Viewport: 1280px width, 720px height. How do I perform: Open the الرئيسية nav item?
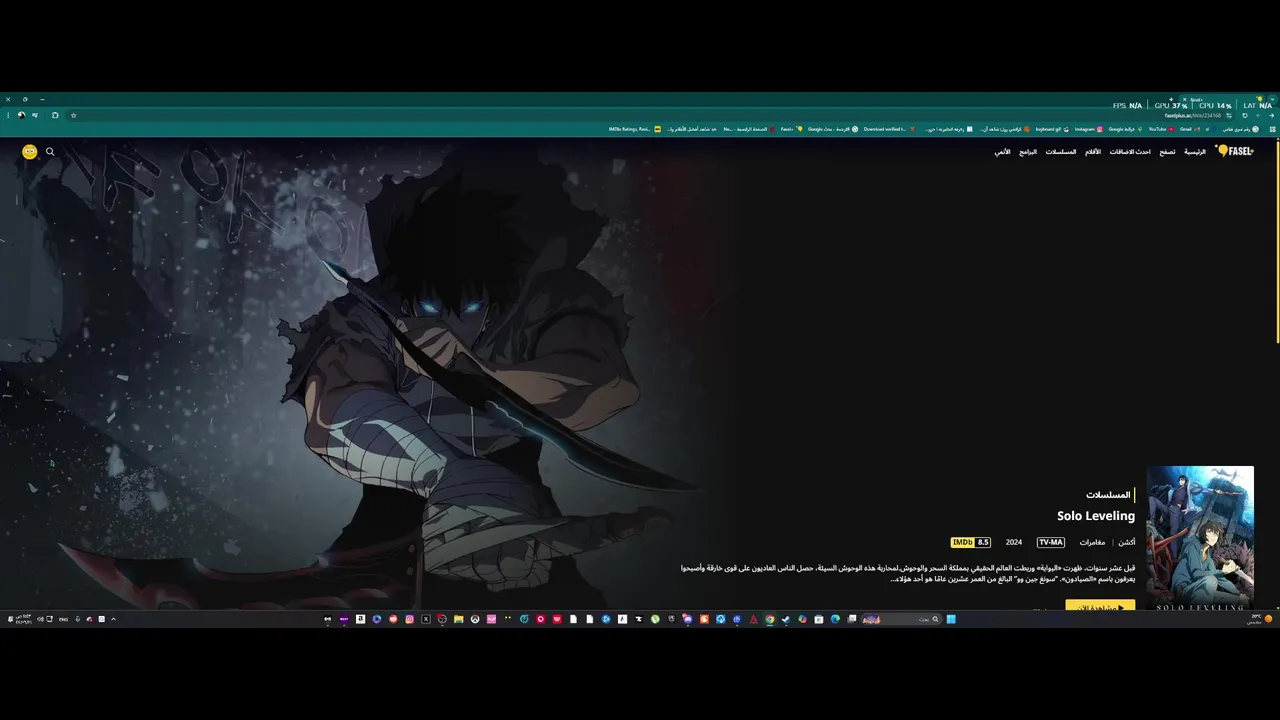coord(1195,152)
